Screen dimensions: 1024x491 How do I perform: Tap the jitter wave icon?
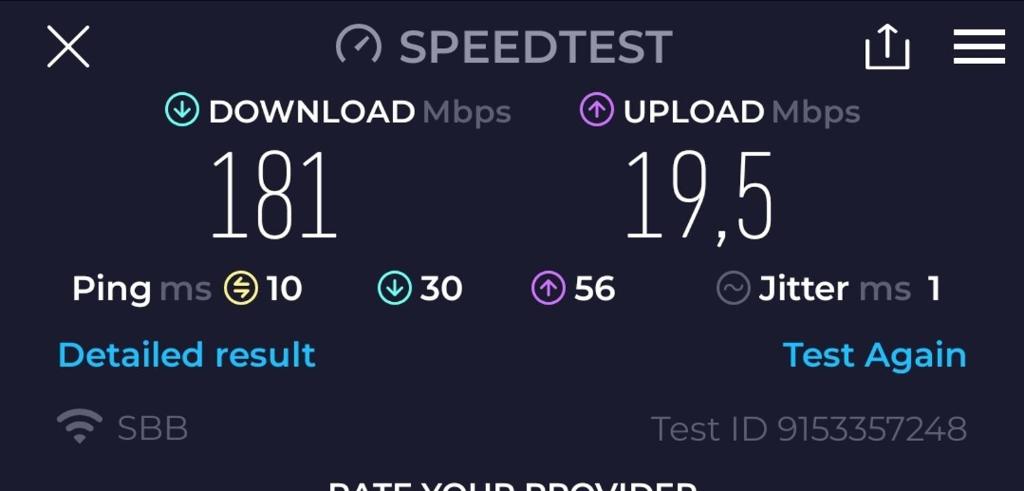pyautogui.click(x=733, y=289)
